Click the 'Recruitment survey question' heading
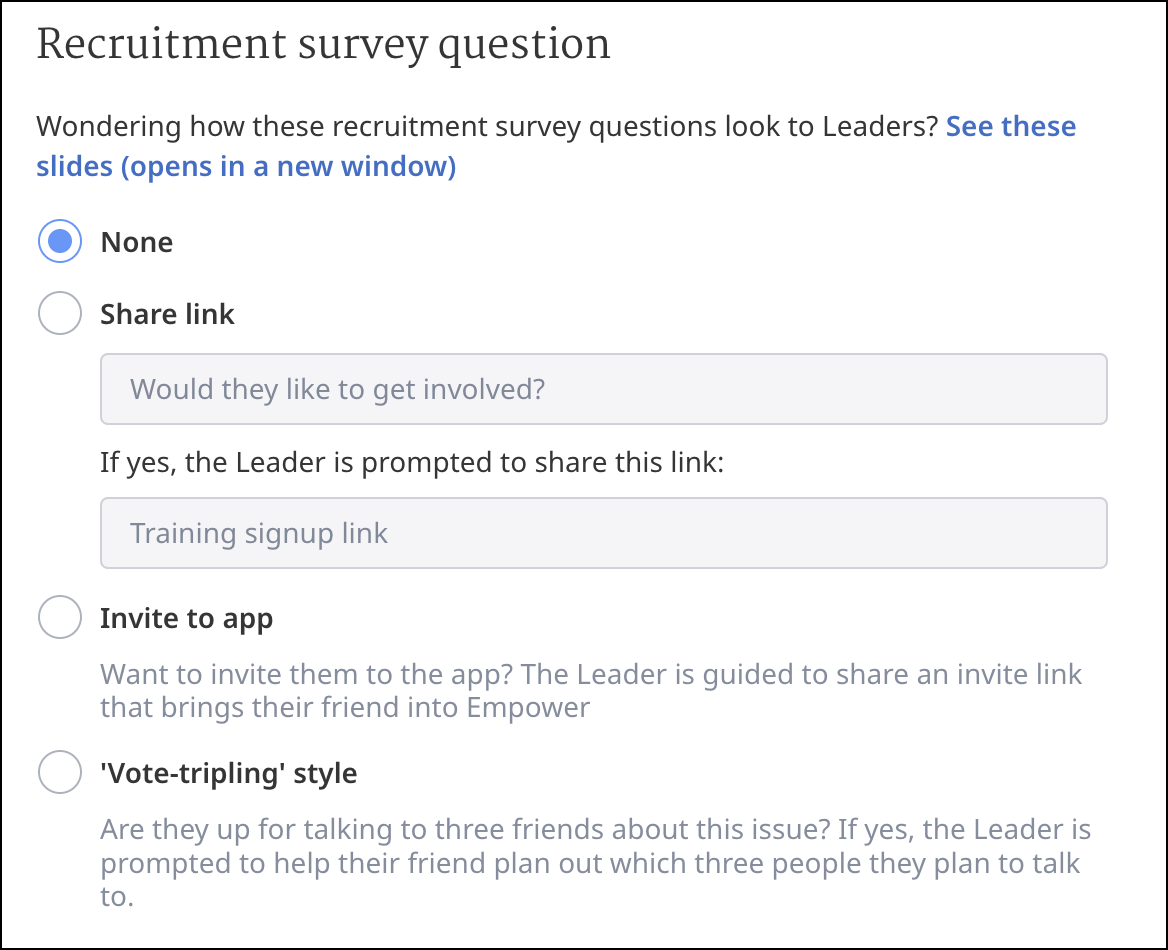This screenshot has width=1168, height=950. coord(323,46)
